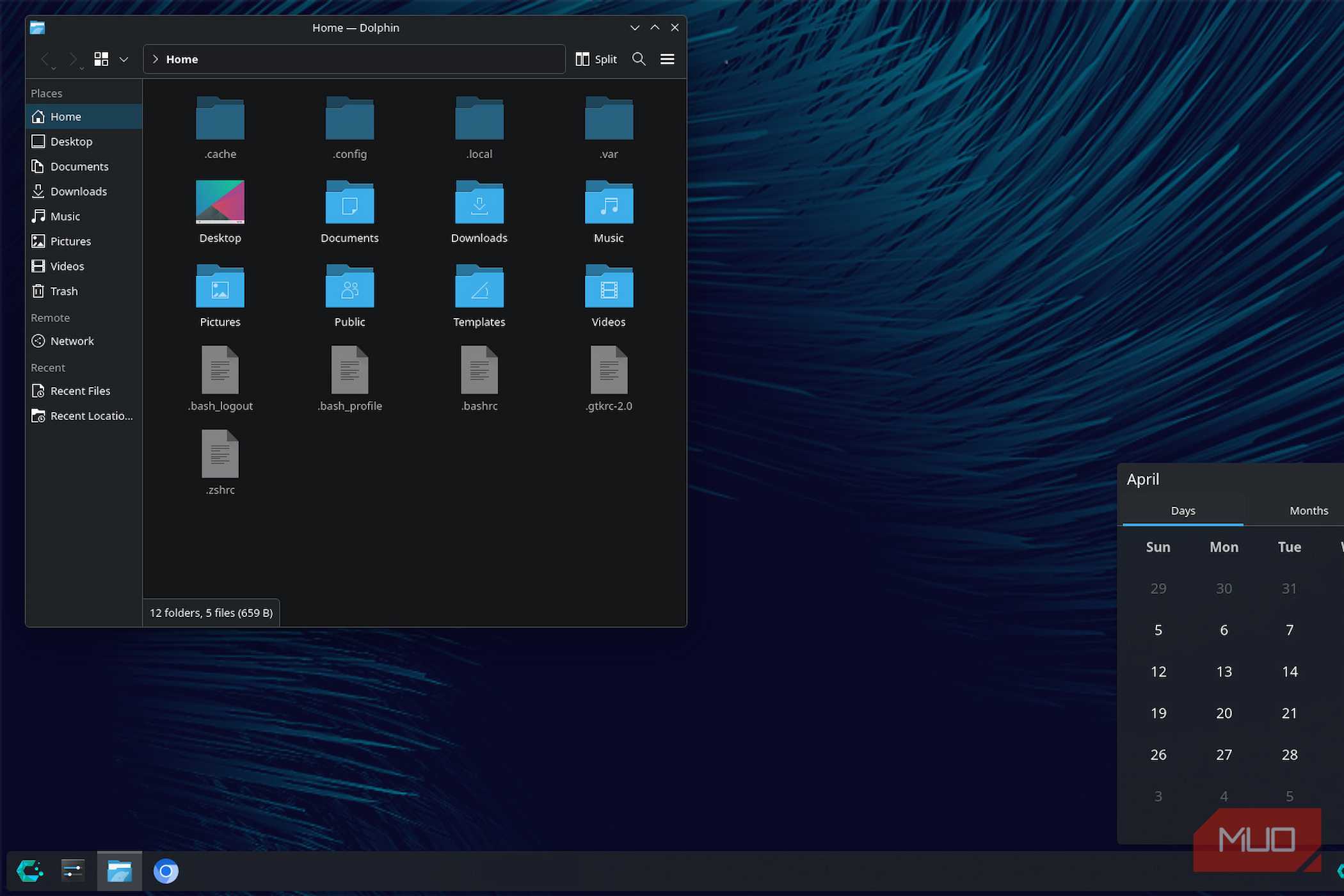1344x896 pixels.
Task: Open the Public folder
Action: (x=349, y=286)
